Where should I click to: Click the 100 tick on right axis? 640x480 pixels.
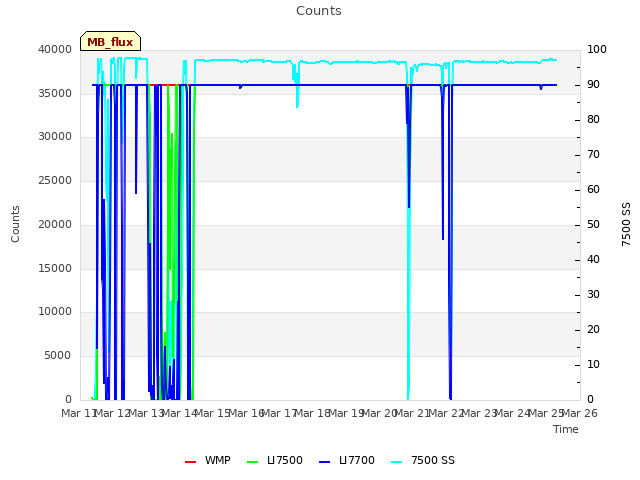tap(597, 49)
